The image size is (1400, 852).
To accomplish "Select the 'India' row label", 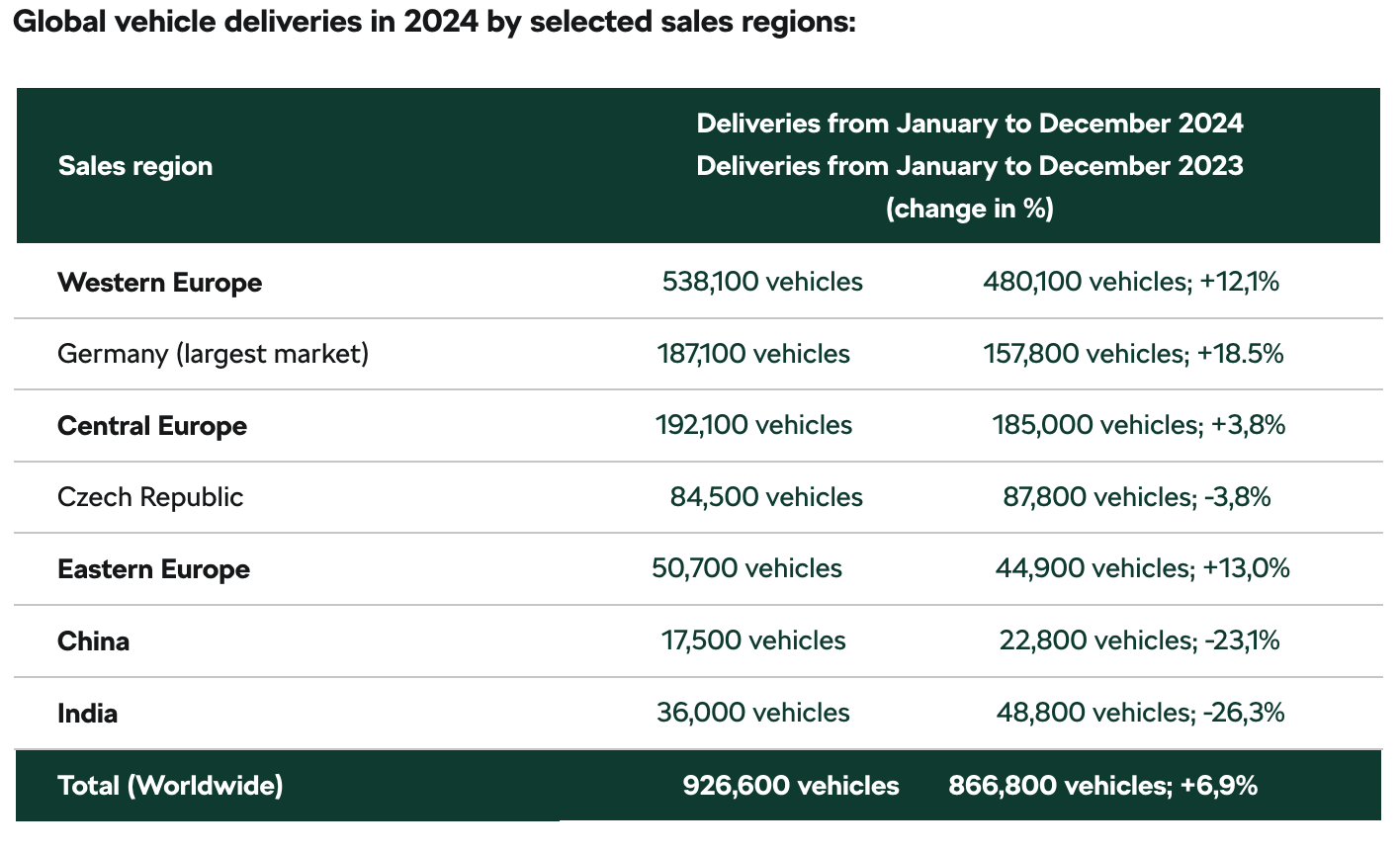I will (88, 714).
